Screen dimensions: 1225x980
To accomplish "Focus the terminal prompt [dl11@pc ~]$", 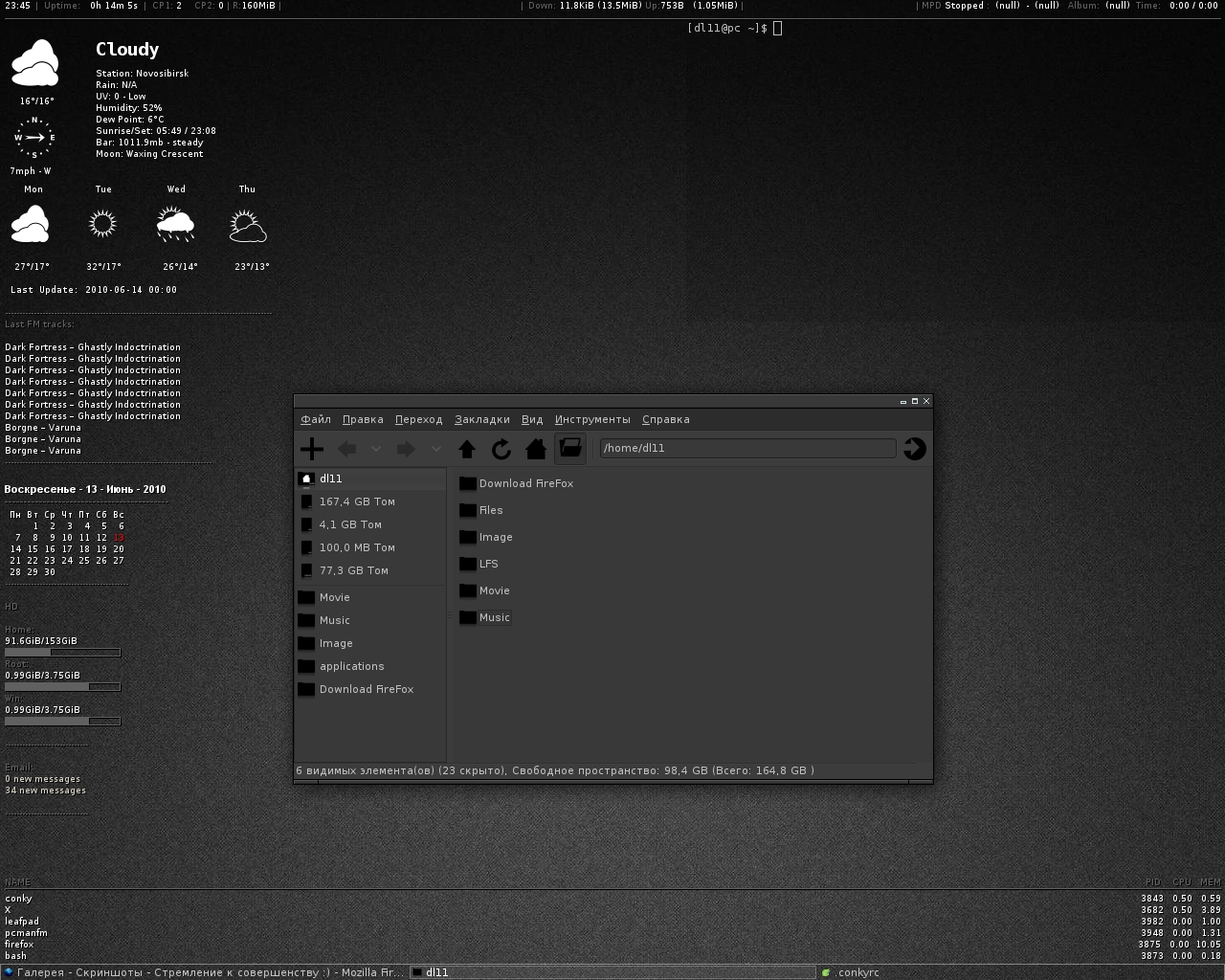I will point(727,29).
